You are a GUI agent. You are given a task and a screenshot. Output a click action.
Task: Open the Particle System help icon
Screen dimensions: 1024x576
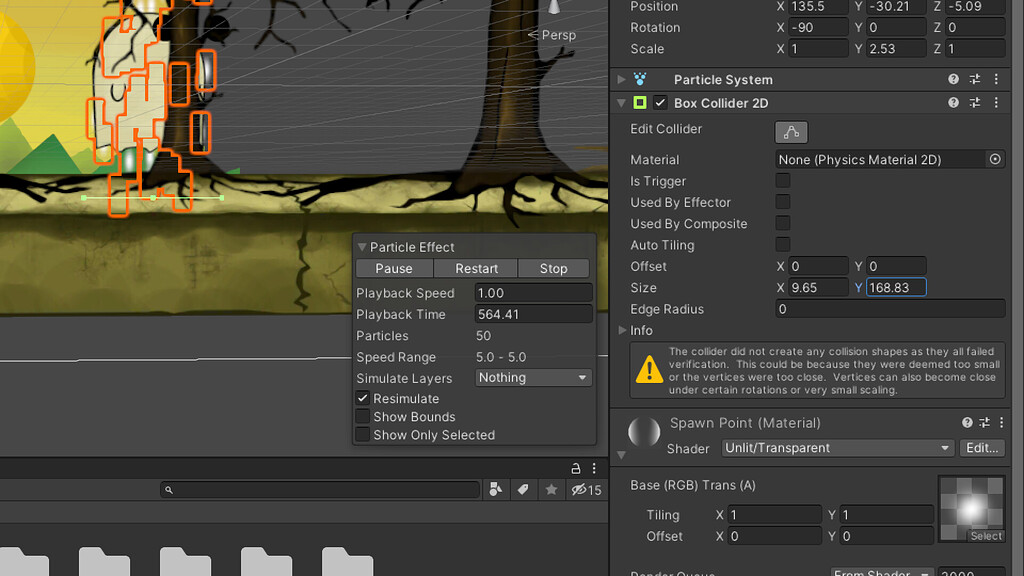point(953,79)
